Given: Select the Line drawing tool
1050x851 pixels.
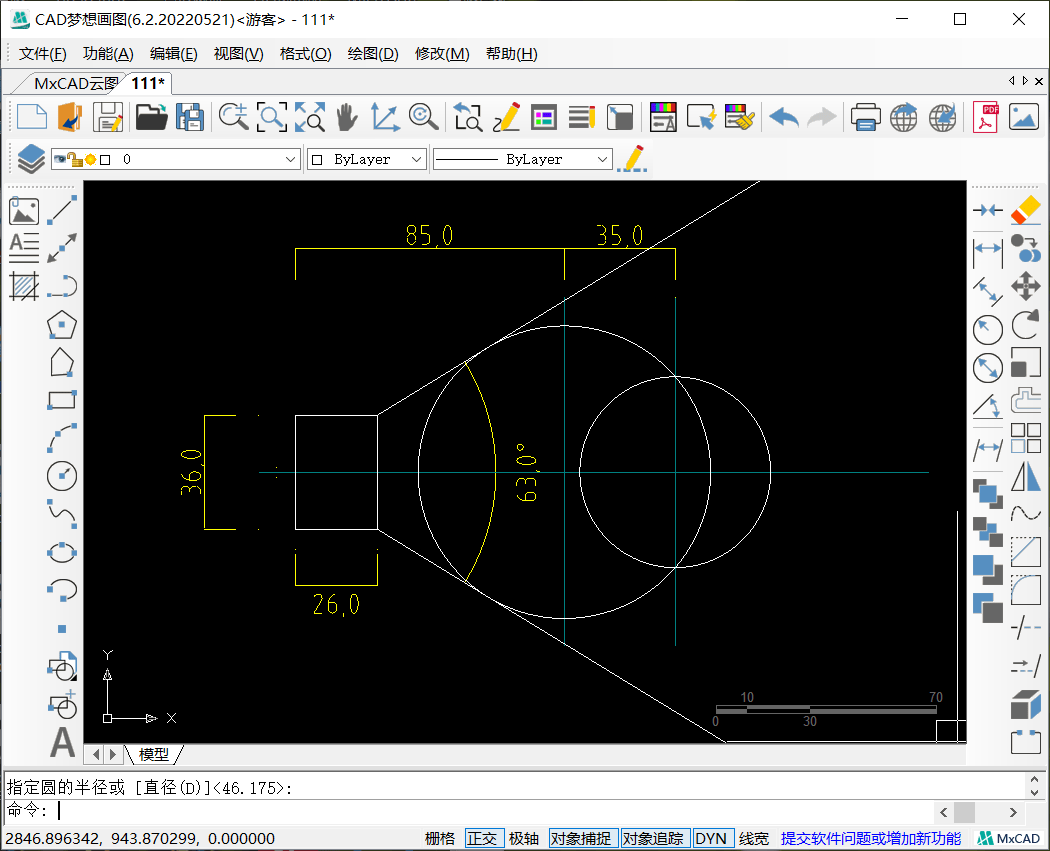Looking at the screenshot, I should tap(63, 210).
